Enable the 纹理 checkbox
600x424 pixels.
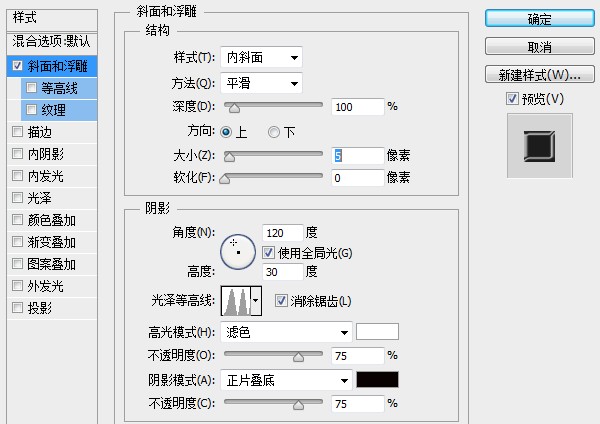pyautogui.click(x=31, y=110)
